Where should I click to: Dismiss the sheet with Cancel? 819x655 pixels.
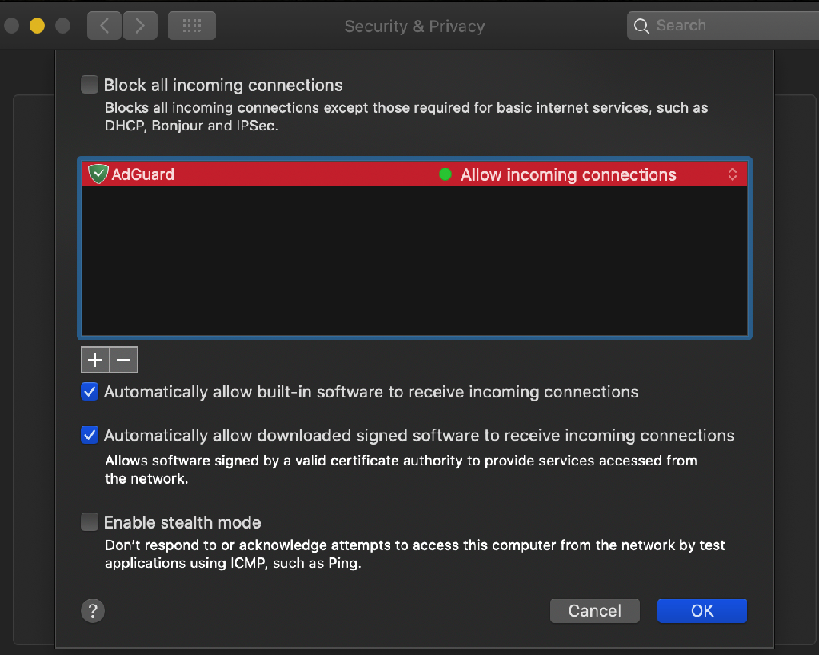594,610
